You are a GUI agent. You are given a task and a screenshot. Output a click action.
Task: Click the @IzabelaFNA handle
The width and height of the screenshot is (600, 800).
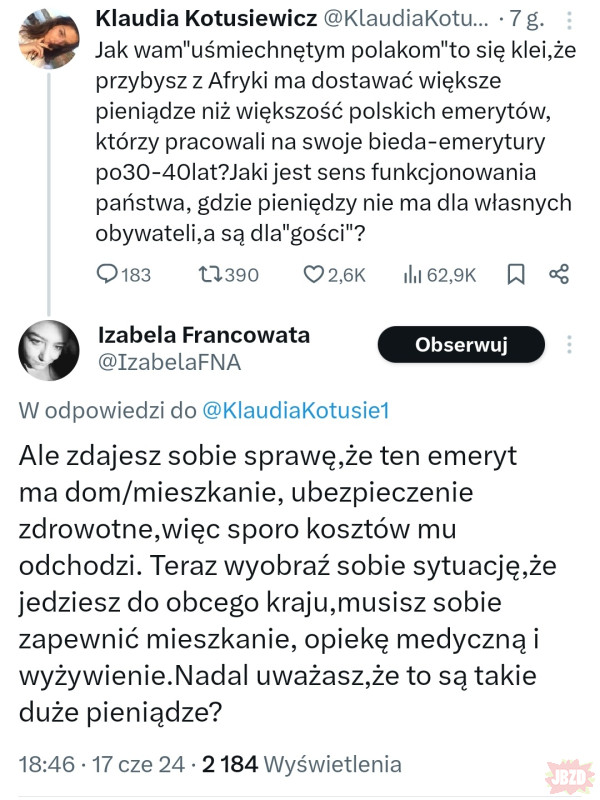point(169,362)
